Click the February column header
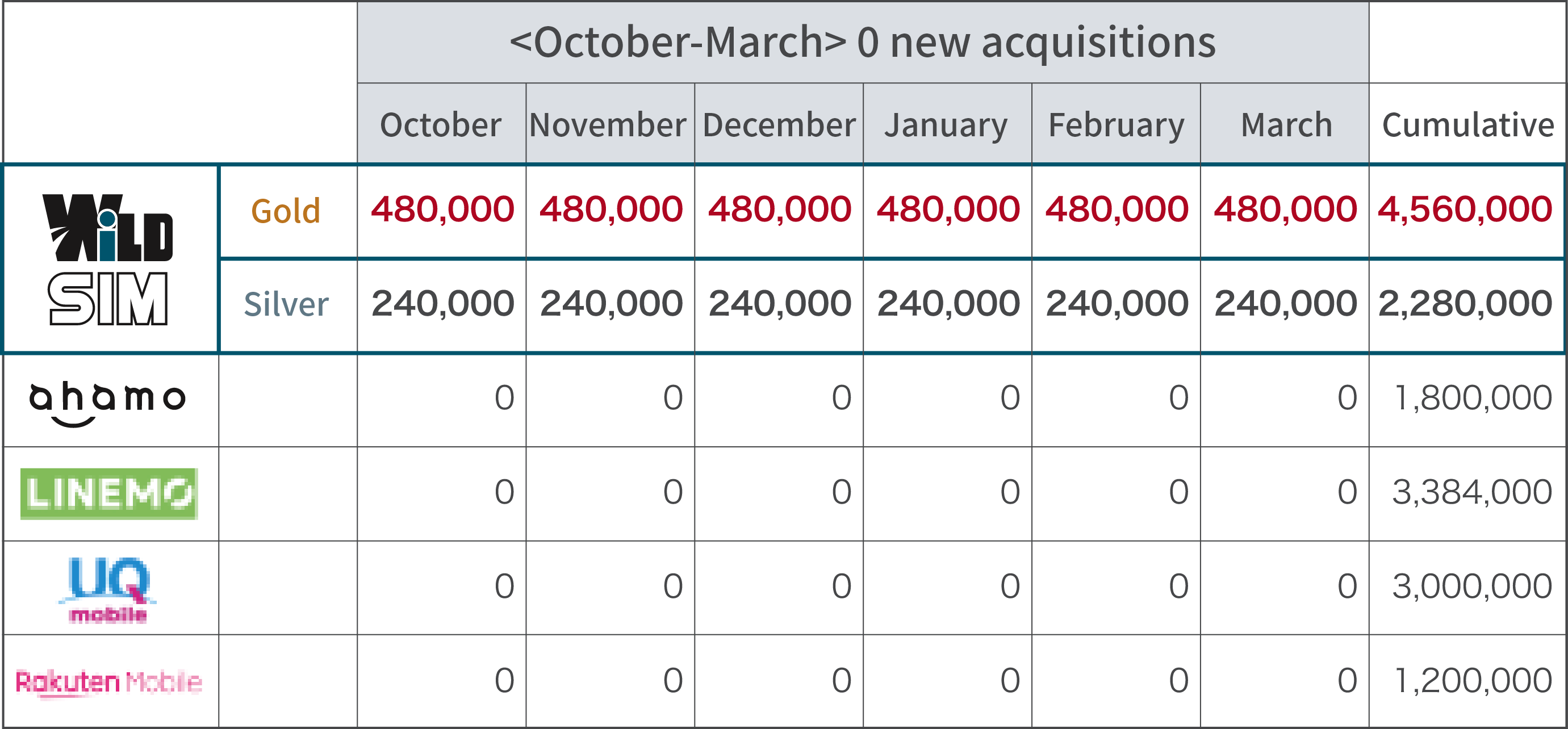The height and width of the screenshot is (729, 1568). pyautogui.click(x=1117, y=126)
